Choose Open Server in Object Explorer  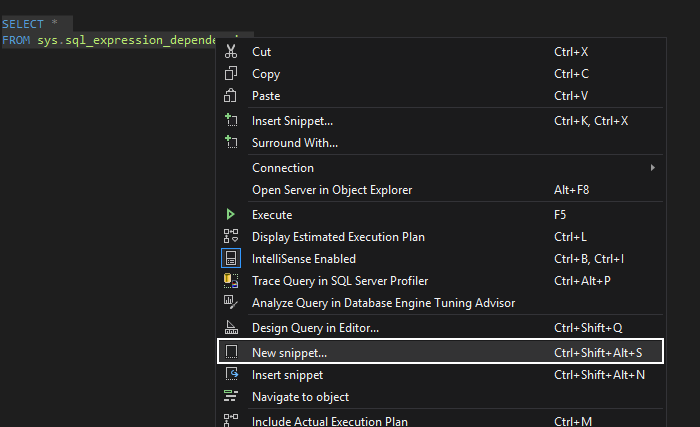(332, 190)
